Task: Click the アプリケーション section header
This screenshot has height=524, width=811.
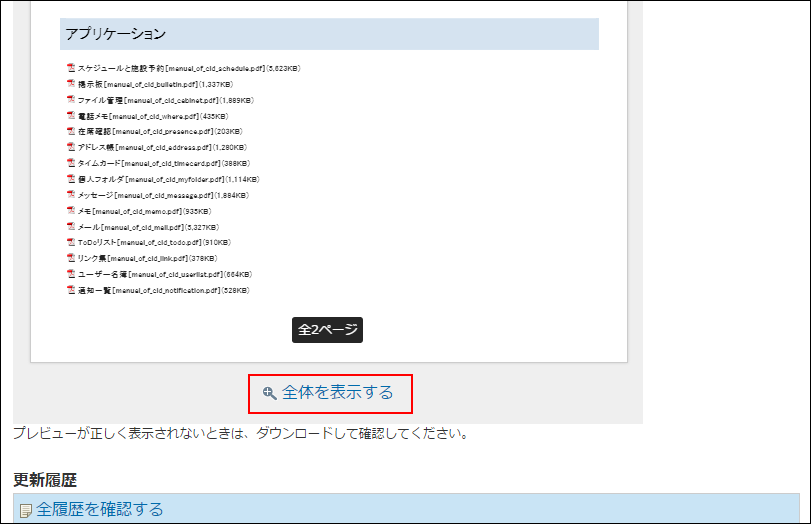Action: point(329,34)
